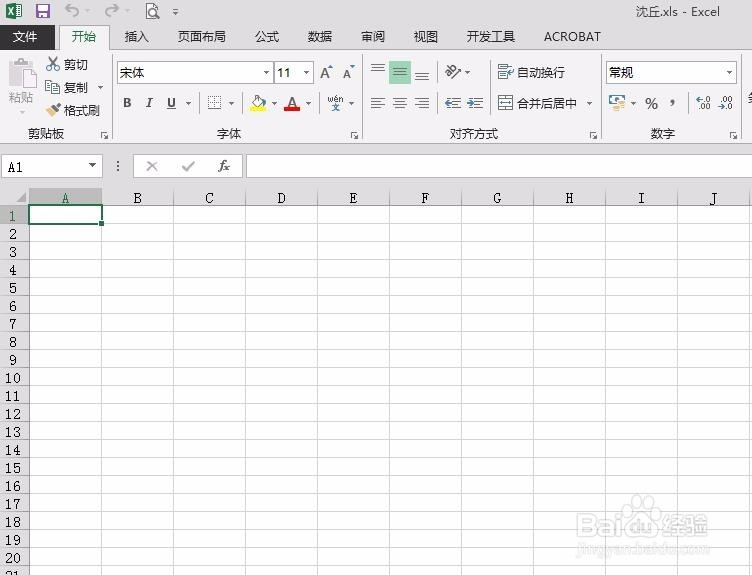Viewport: 752px width, 575px height.
Task: Open Print Preview from quick access toolbar
Action: [x=152, y=11]
